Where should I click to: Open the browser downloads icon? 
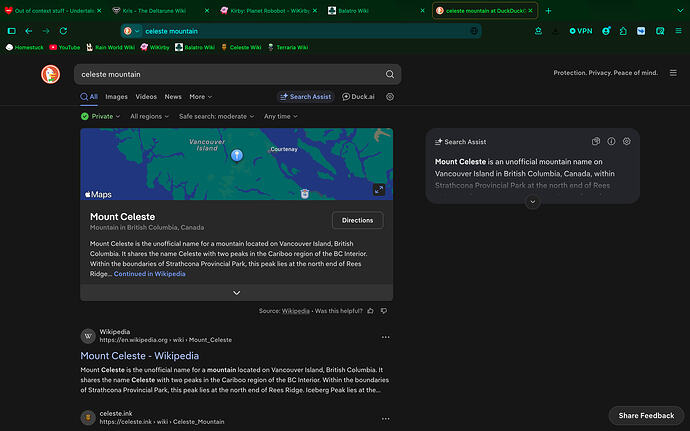tap(555, 31)
